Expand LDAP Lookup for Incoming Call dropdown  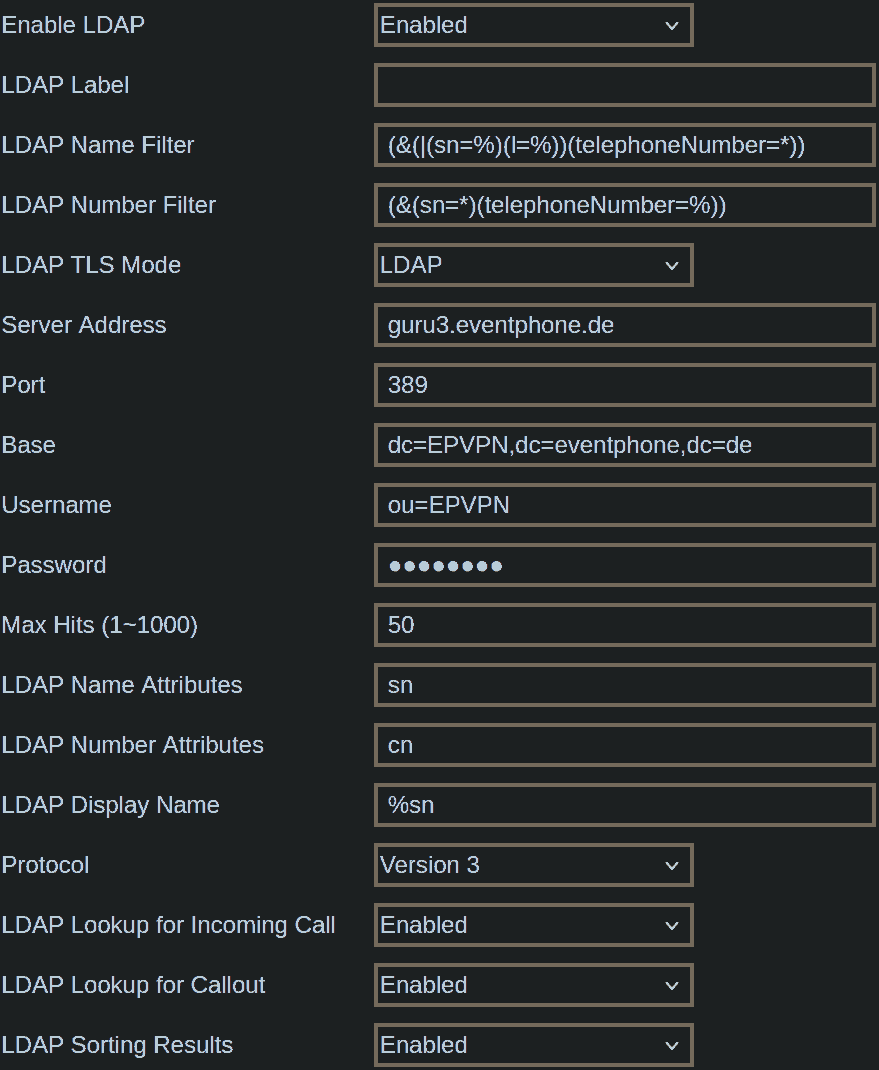click(x=534, y=926)
